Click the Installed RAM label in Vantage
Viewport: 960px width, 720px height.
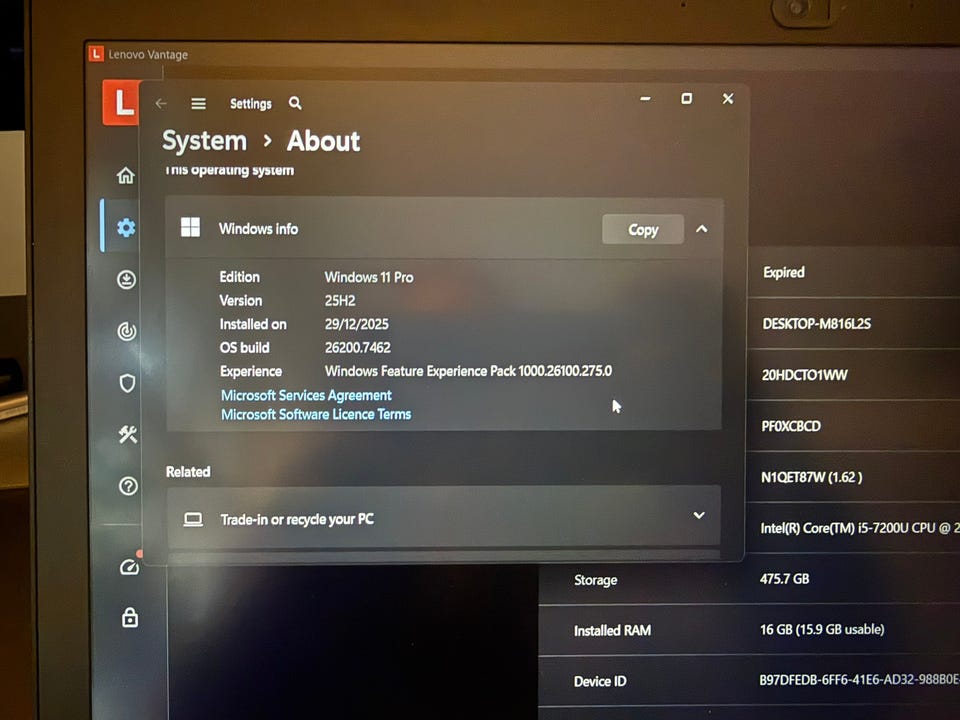pyautogui.click(x=612, y=631)
